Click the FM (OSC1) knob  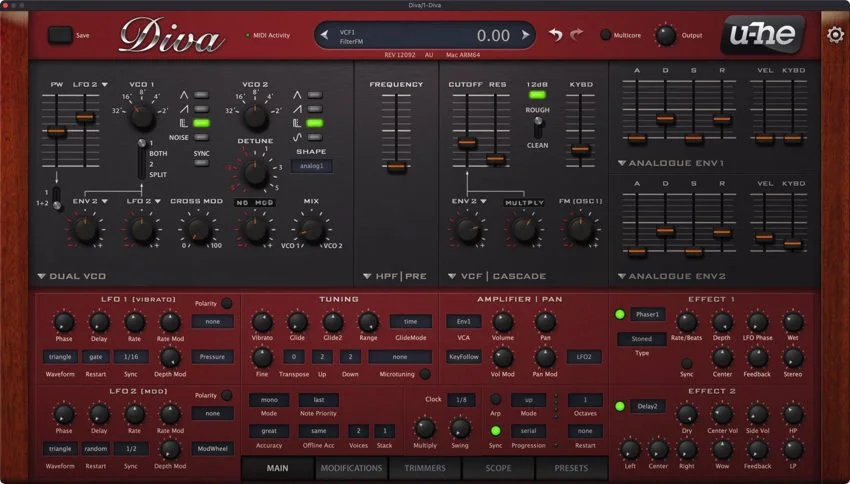(x=580, y=230)
